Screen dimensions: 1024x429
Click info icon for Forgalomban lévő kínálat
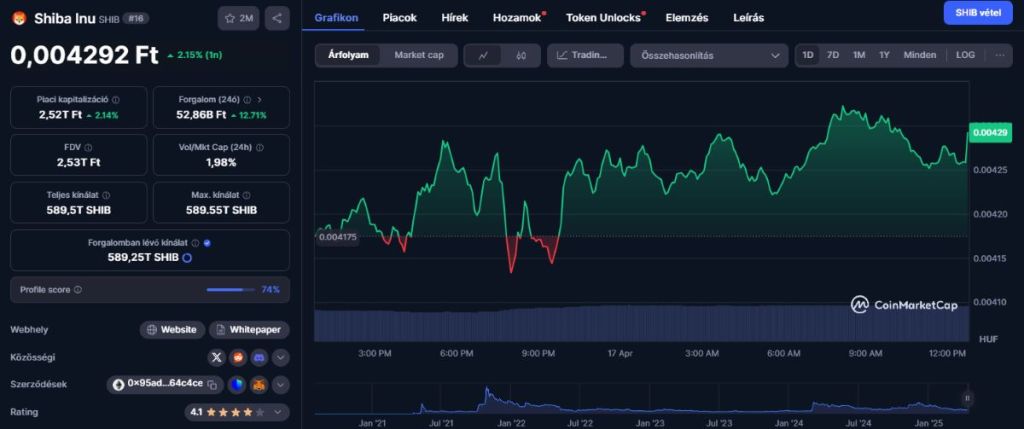[x=195, y=243]
